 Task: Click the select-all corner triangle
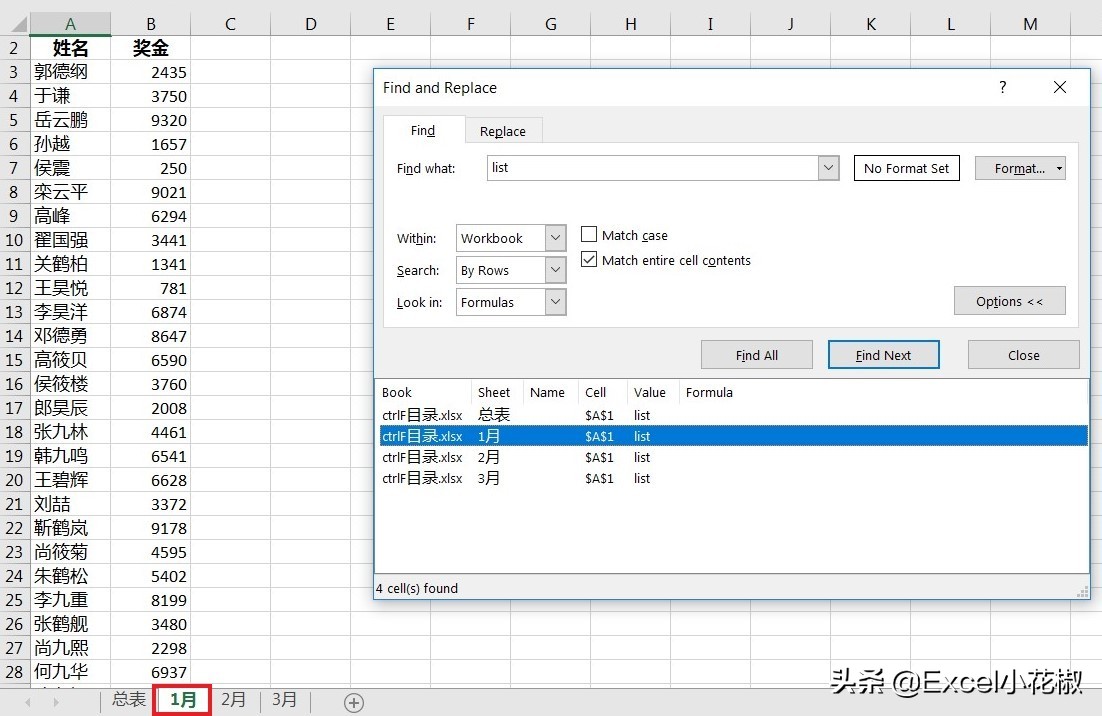tap(19, 25)
